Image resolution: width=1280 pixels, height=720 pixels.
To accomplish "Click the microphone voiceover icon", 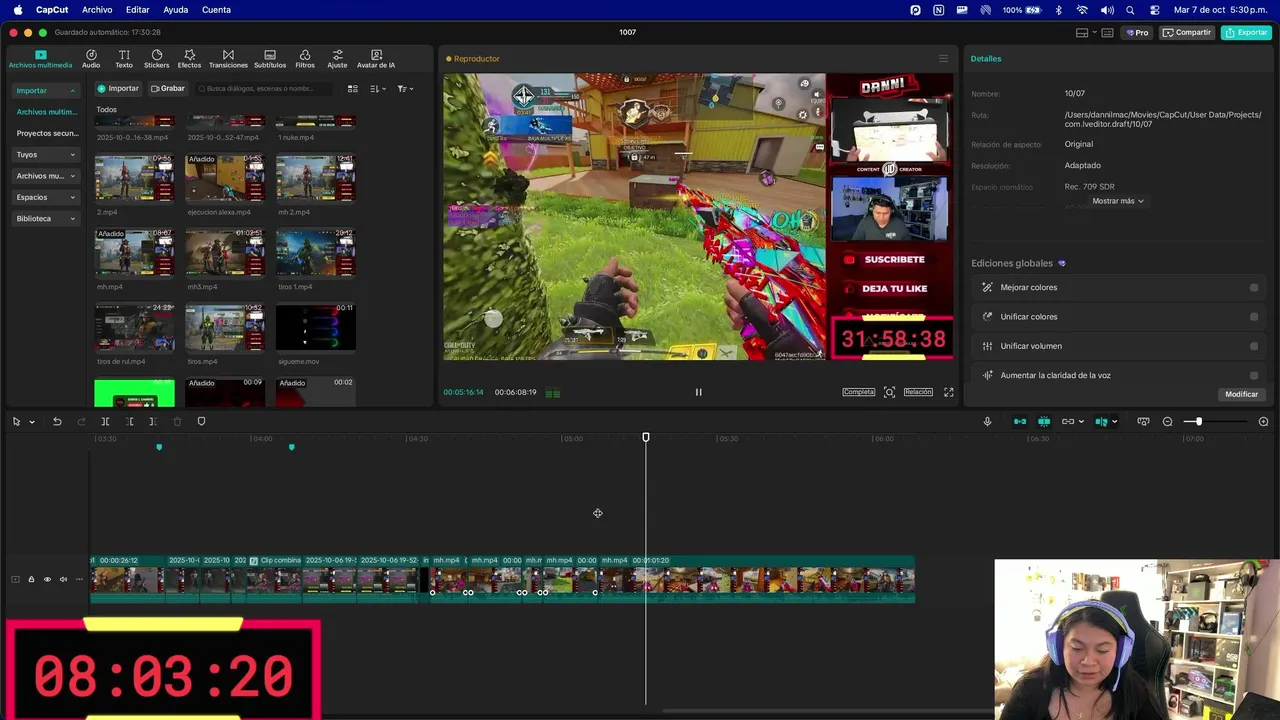I will pyautogui.click(x=987, y=421).
